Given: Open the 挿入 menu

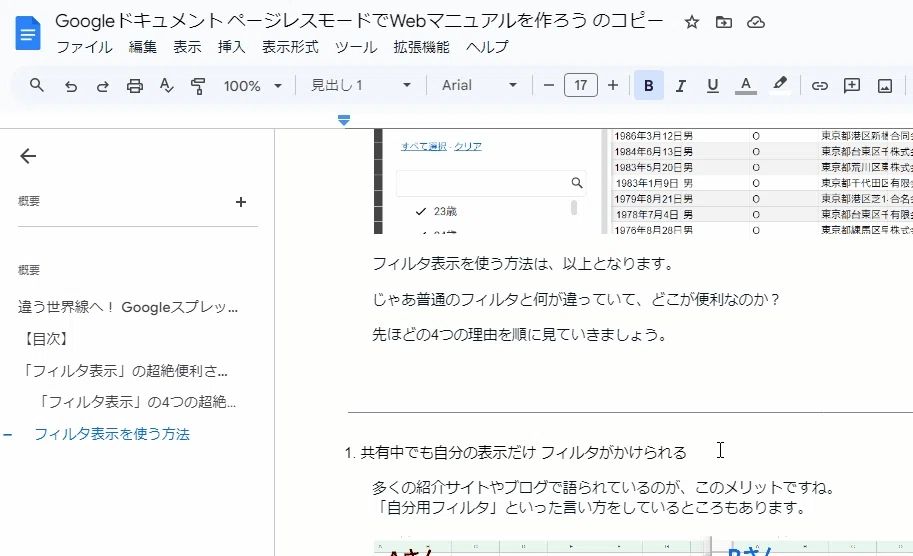Looking at the screenshot, I should [x=232, y=47].
